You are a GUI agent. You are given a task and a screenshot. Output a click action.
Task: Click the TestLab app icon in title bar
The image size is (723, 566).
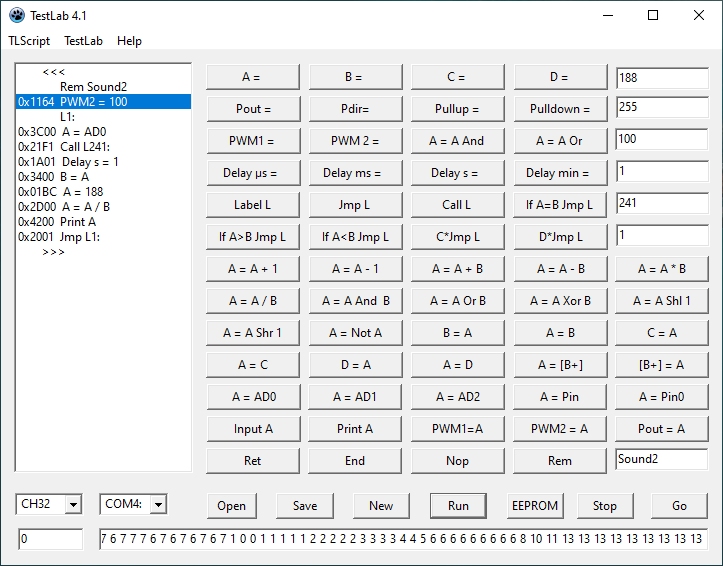17,15
